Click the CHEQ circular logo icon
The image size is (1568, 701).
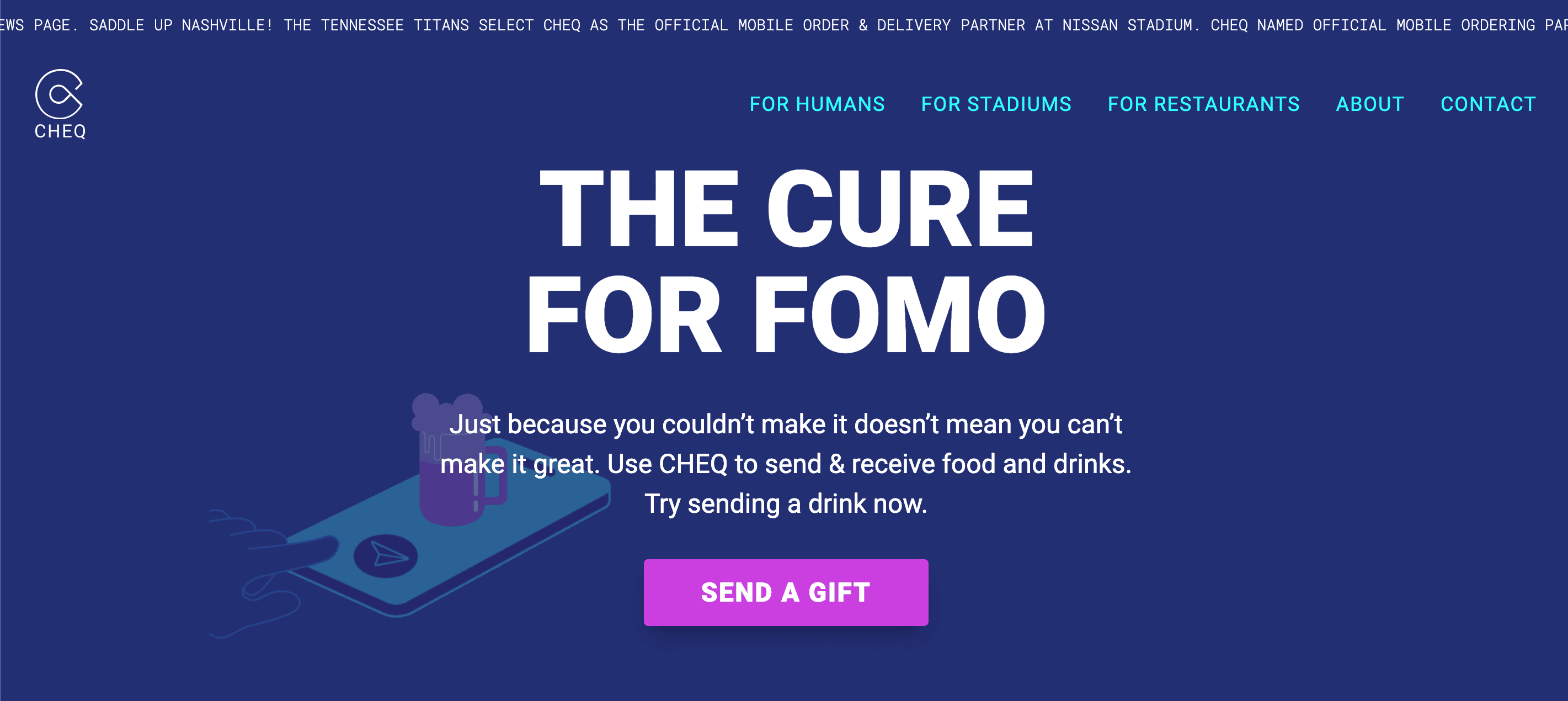point(59,94)
